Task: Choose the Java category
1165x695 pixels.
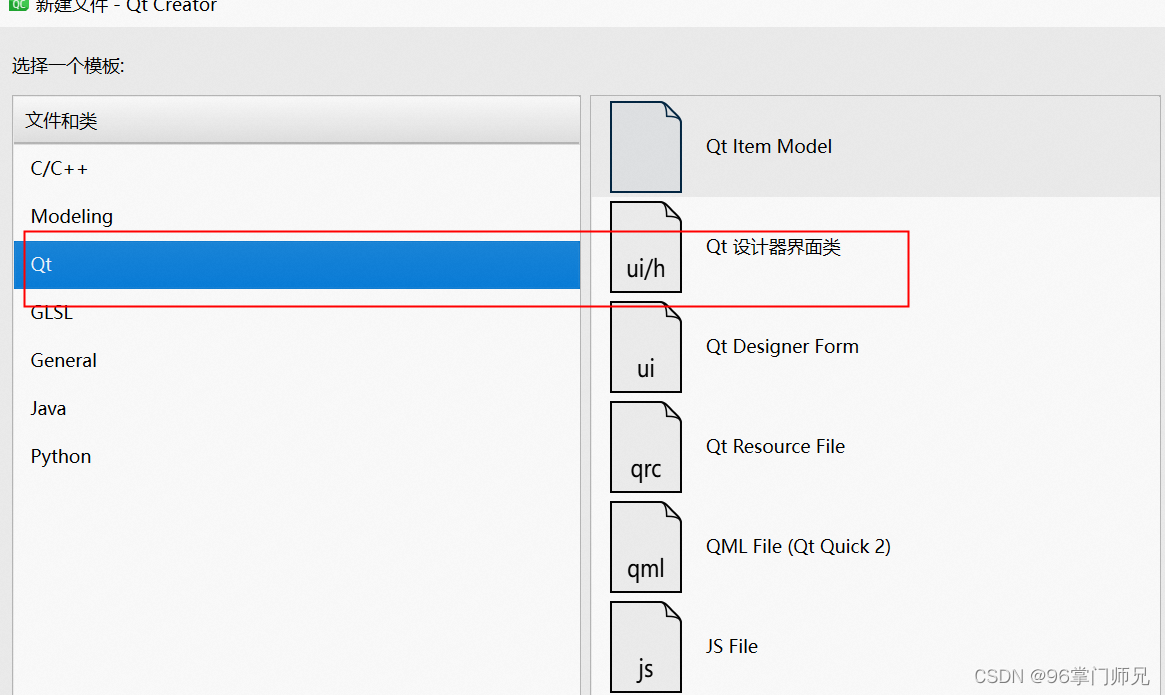Action: [x=47, y=408]
